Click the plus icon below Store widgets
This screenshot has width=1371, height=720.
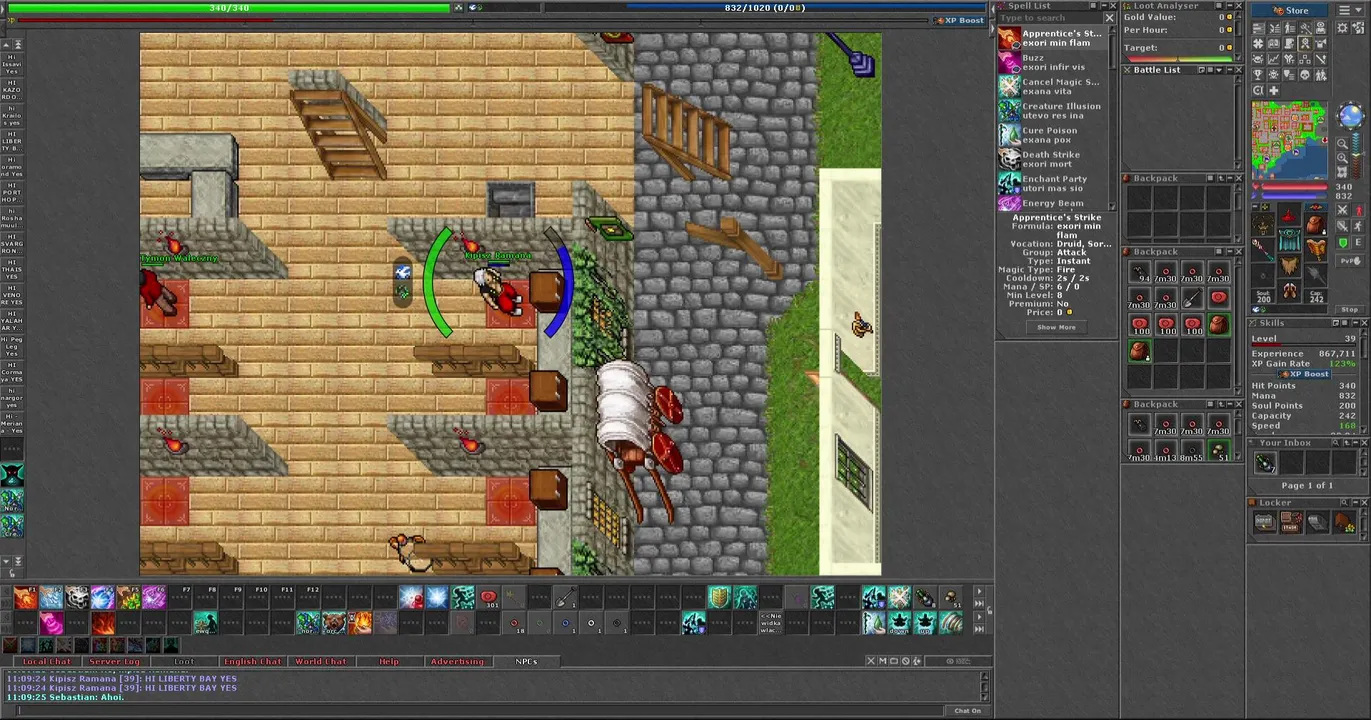pos(1273,90)
